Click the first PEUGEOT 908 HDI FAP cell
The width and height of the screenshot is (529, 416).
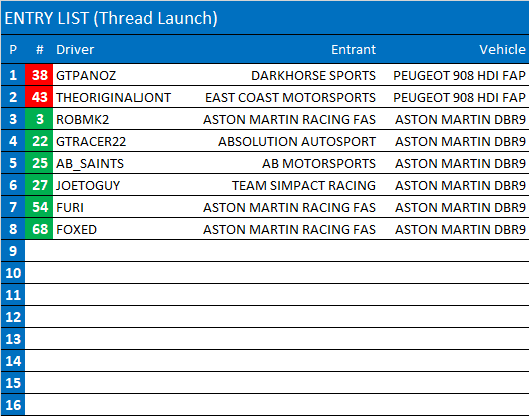point(459,75)
